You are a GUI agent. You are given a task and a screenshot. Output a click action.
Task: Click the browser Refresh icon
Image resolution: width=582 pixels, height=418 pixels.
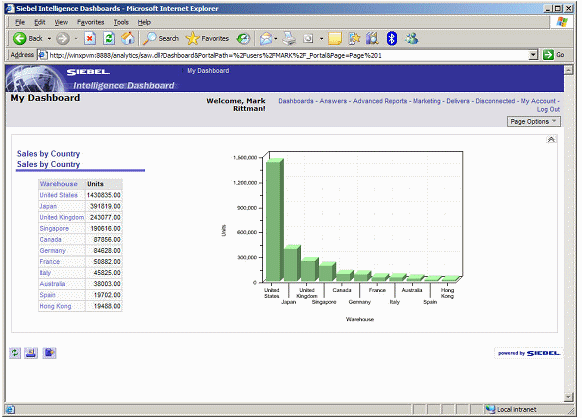[x=109, y=38]
